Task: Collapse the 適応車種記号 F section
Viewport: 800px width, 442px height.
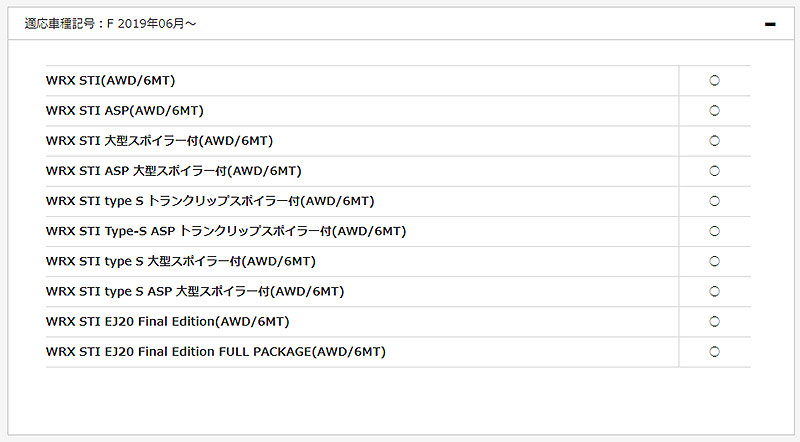Action: point(770,23)
